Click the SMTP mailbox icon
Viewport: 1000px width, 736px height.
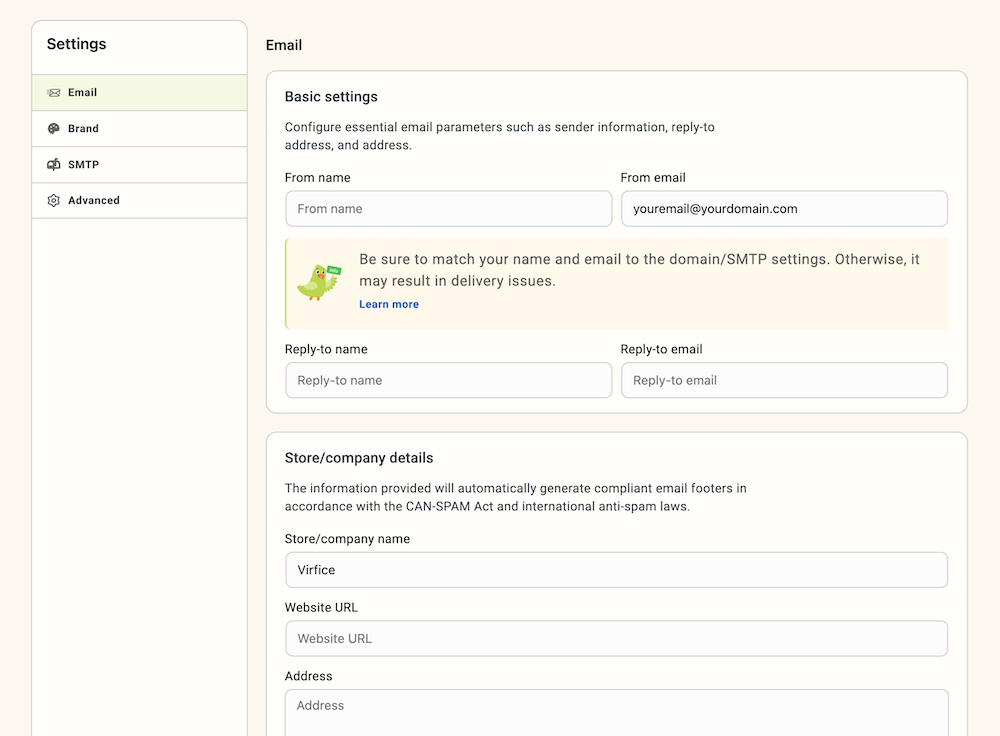(54, 165)
